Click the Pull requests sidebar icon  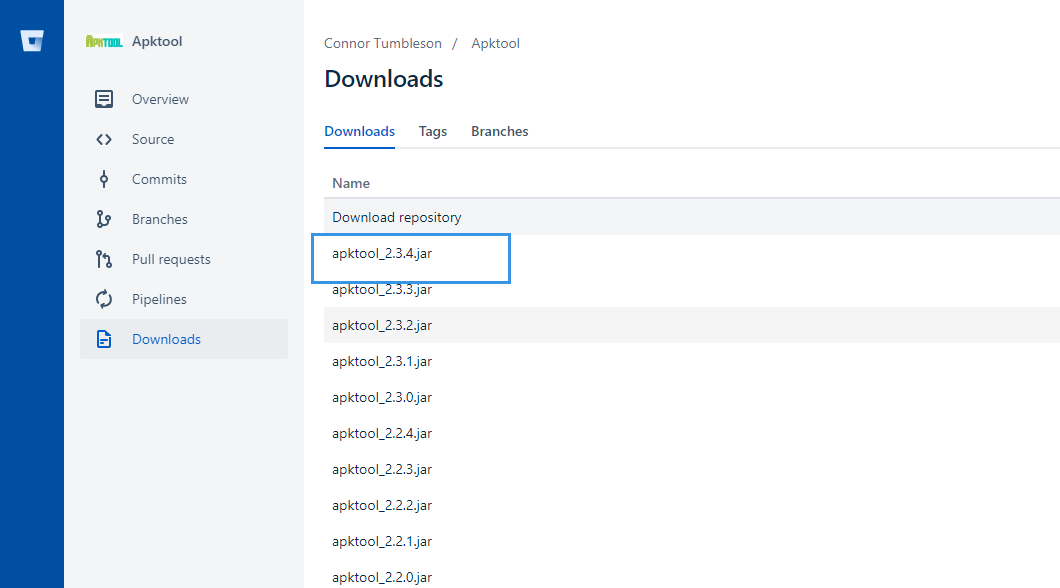pyautogui.click(x=103, y=259)
